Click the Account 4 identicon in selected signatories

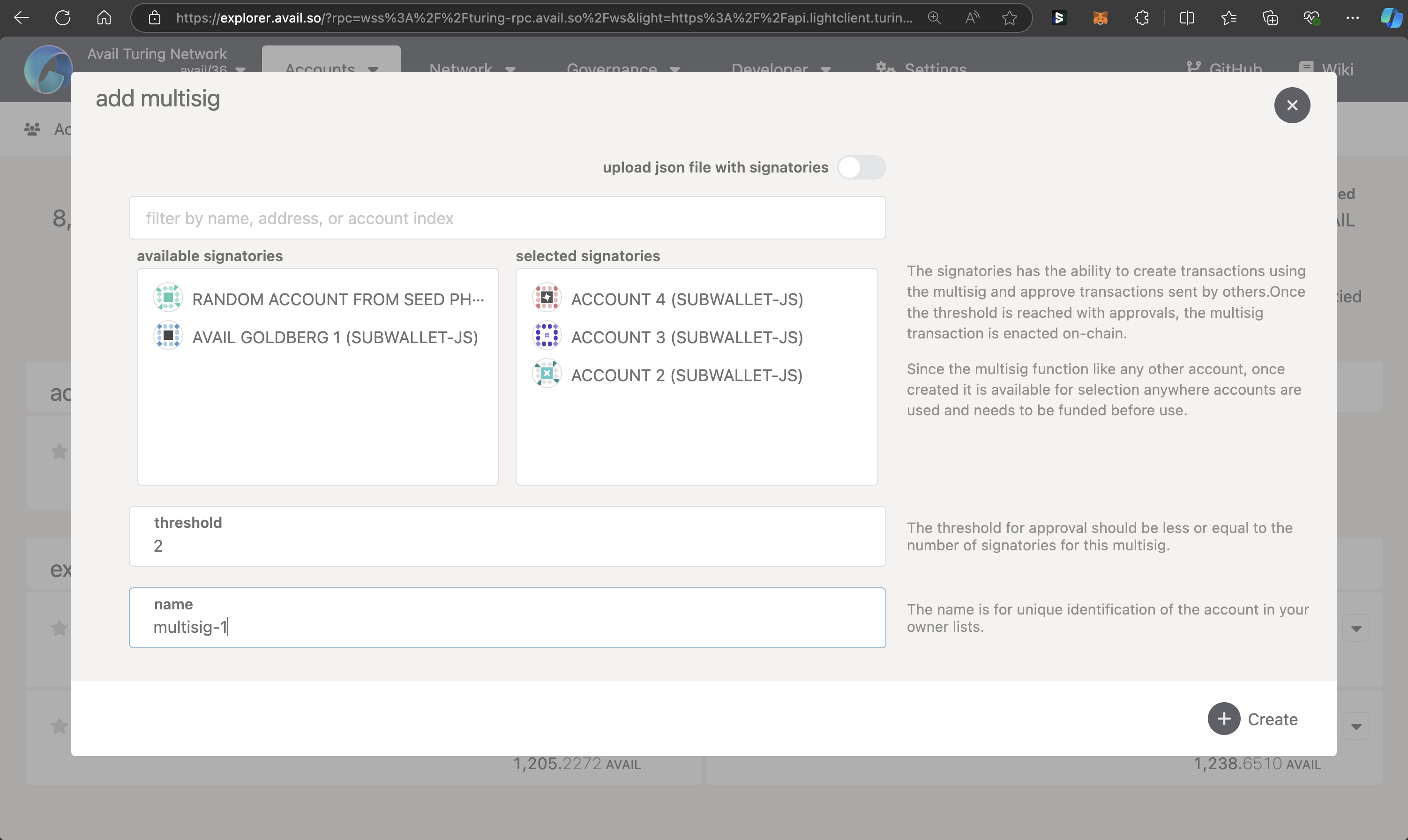pos(547,298)
